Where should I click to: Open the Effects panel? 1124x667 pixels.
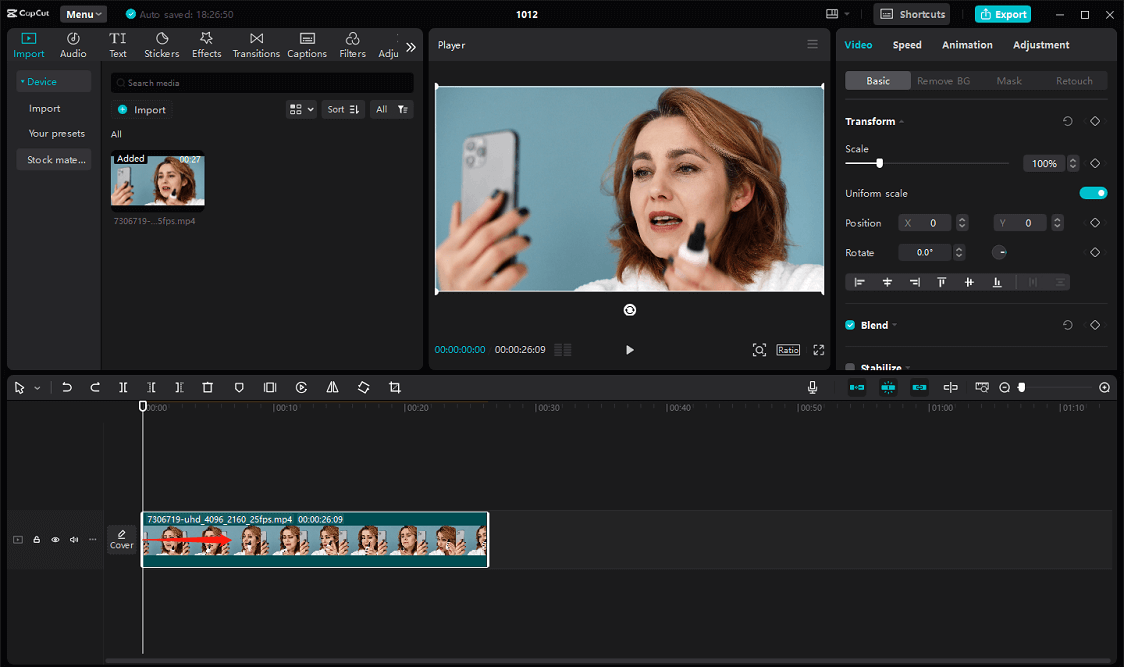pos(206,45)
